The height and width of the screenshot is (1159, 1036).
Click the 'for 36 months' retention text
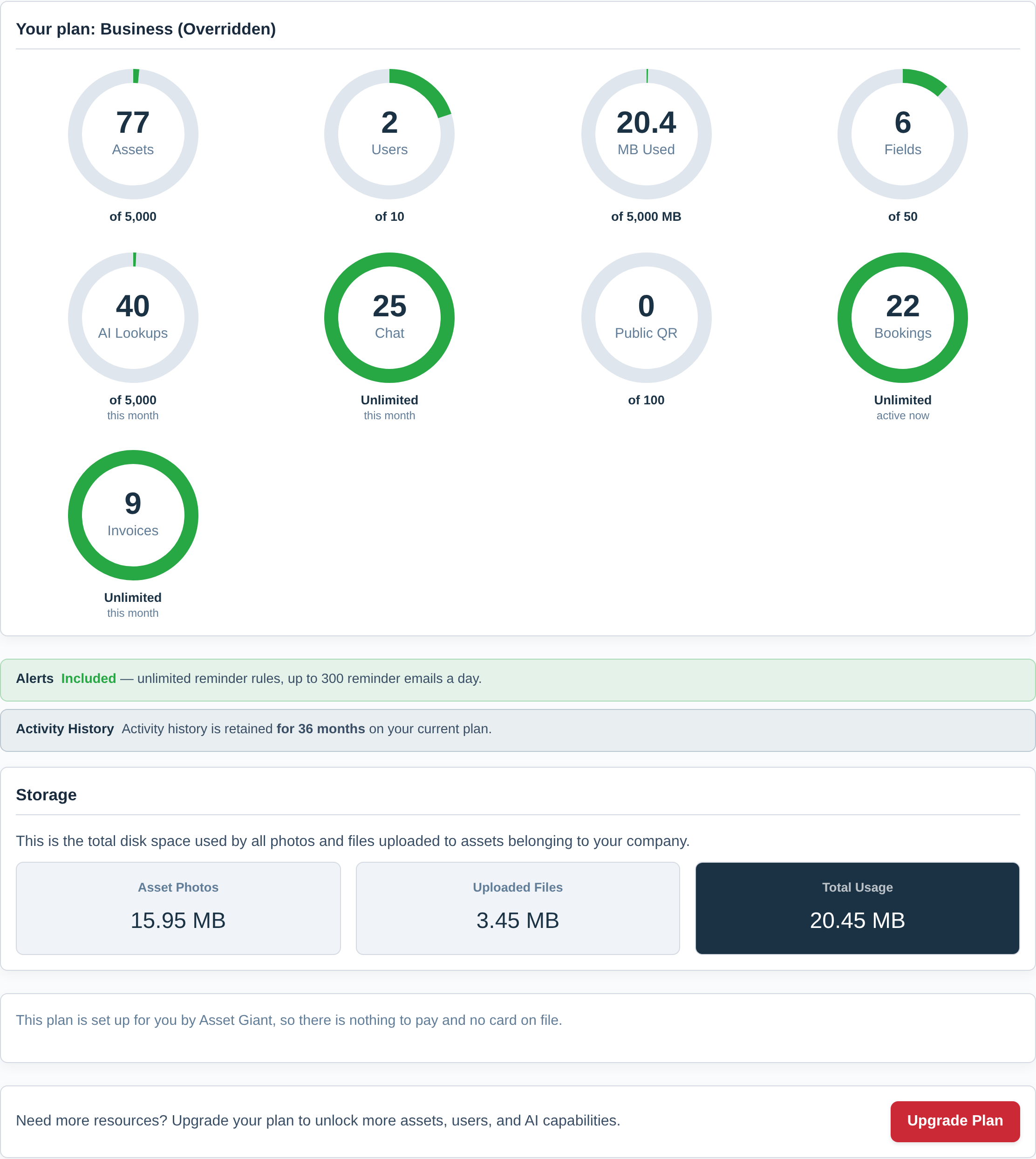(320, 729)
